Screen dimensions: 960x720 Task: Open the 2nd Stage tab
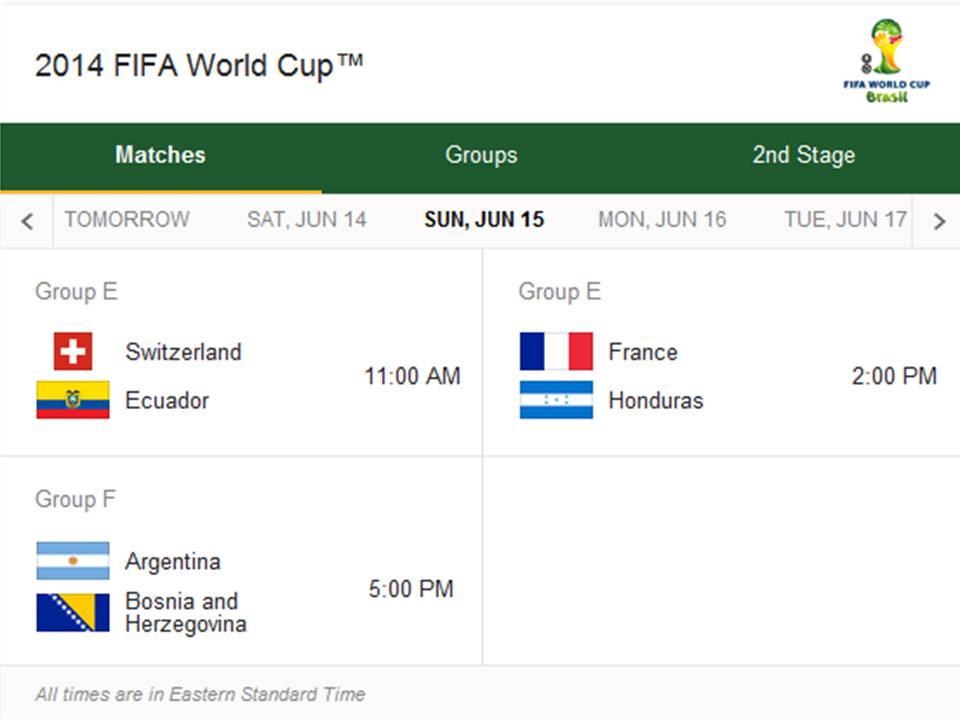(803, 155)
